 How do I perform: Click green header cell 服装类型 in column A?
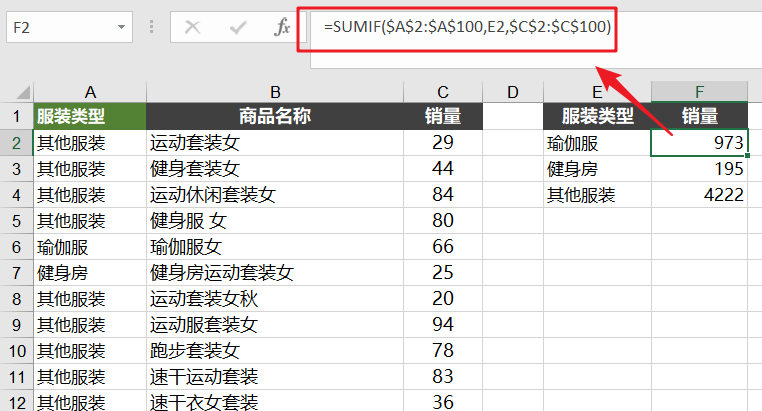pyautogui.click(x=90, y=116)
